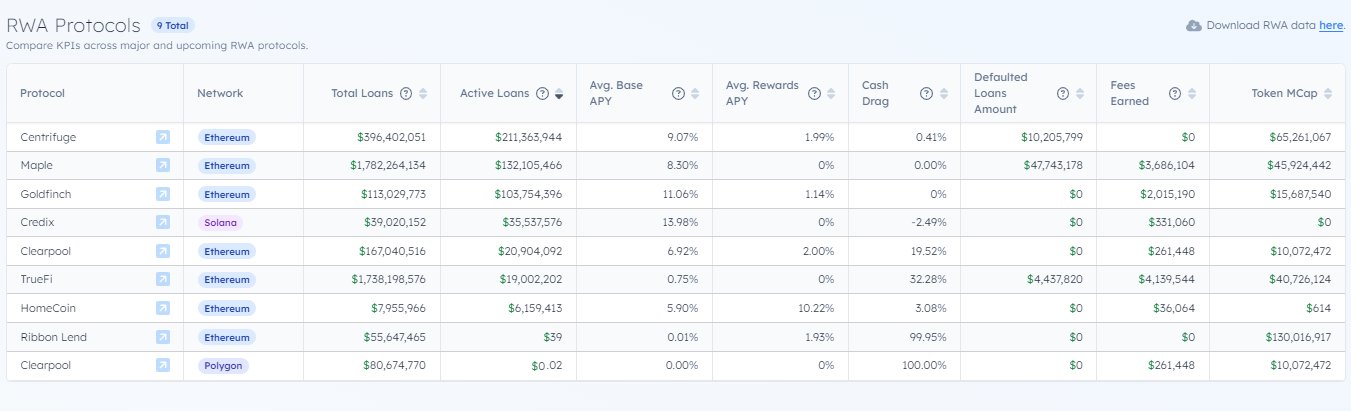This screenshot has height=411, width=1351.
Task: Click the Solana network tag
Action: [x=220, y=223]
